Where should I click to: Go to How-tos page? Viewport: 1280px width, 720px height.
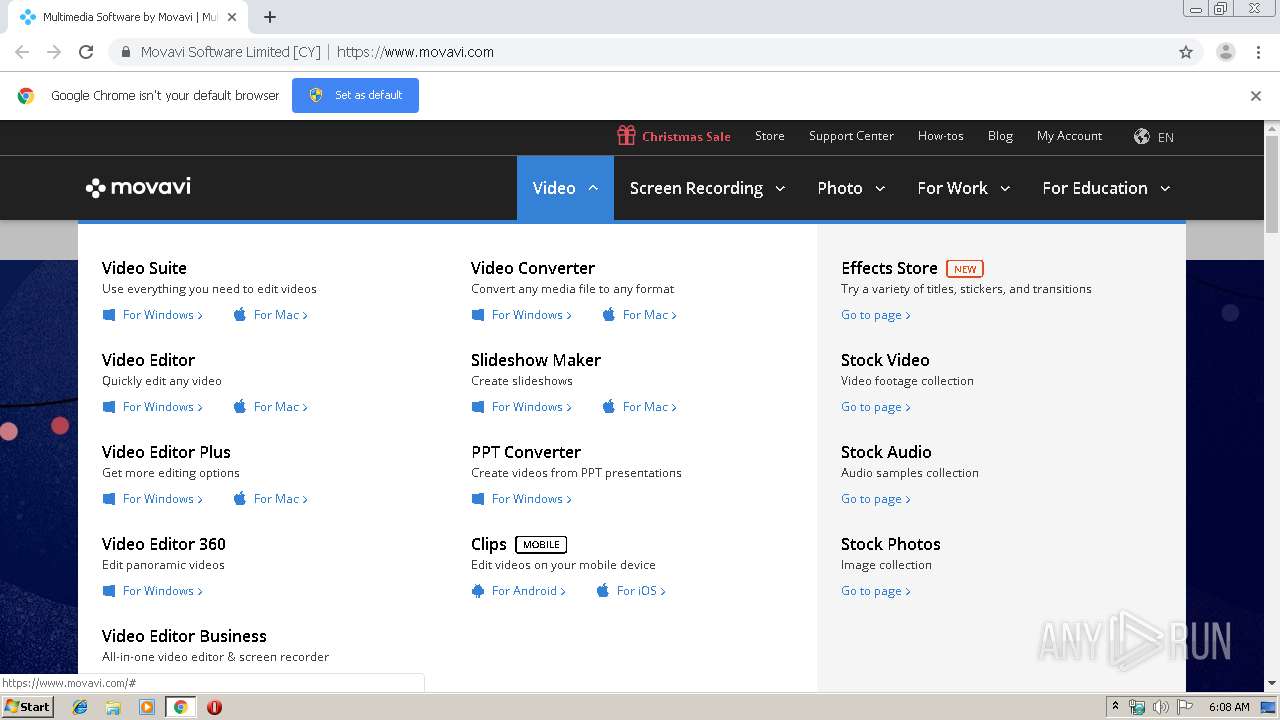941,136
